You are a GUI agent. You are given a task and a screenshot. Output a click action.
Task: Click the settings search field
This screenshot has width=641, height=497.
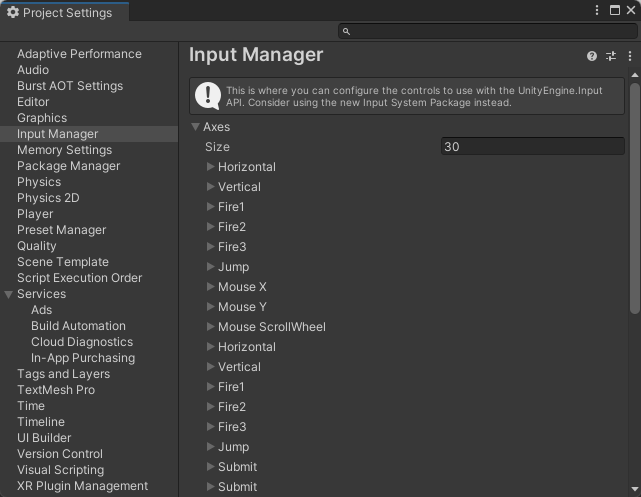488,31
